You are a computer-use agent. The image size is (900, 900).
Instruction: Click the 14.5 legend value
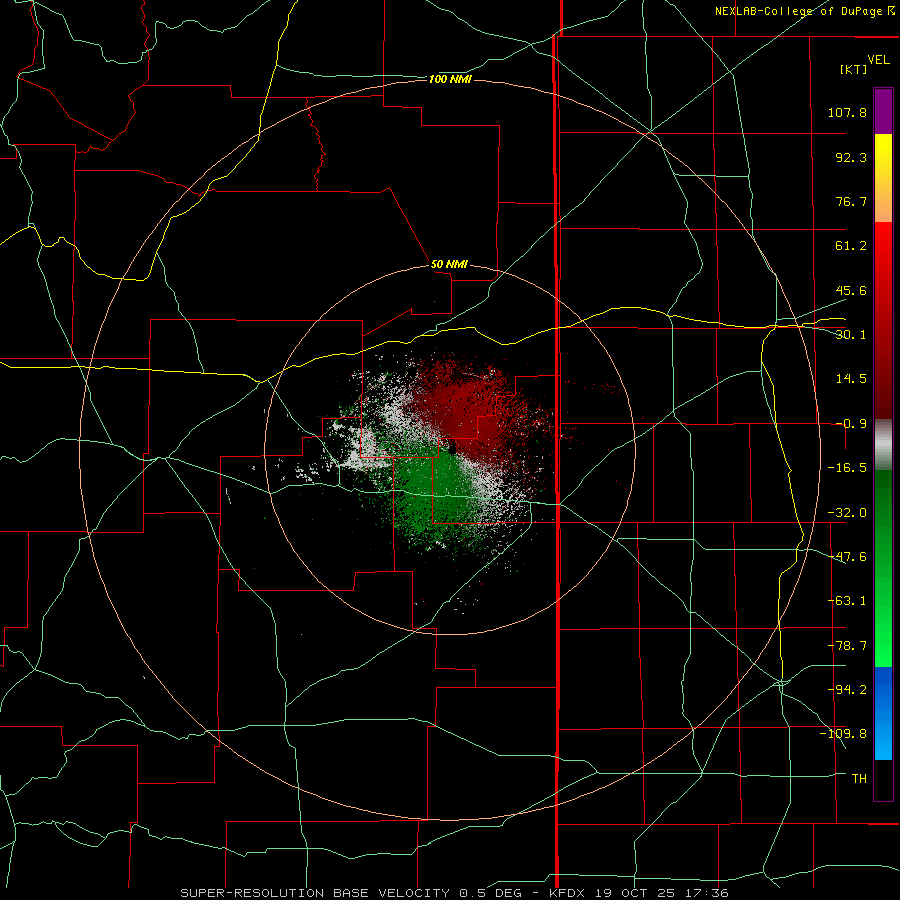coord(851,379)
